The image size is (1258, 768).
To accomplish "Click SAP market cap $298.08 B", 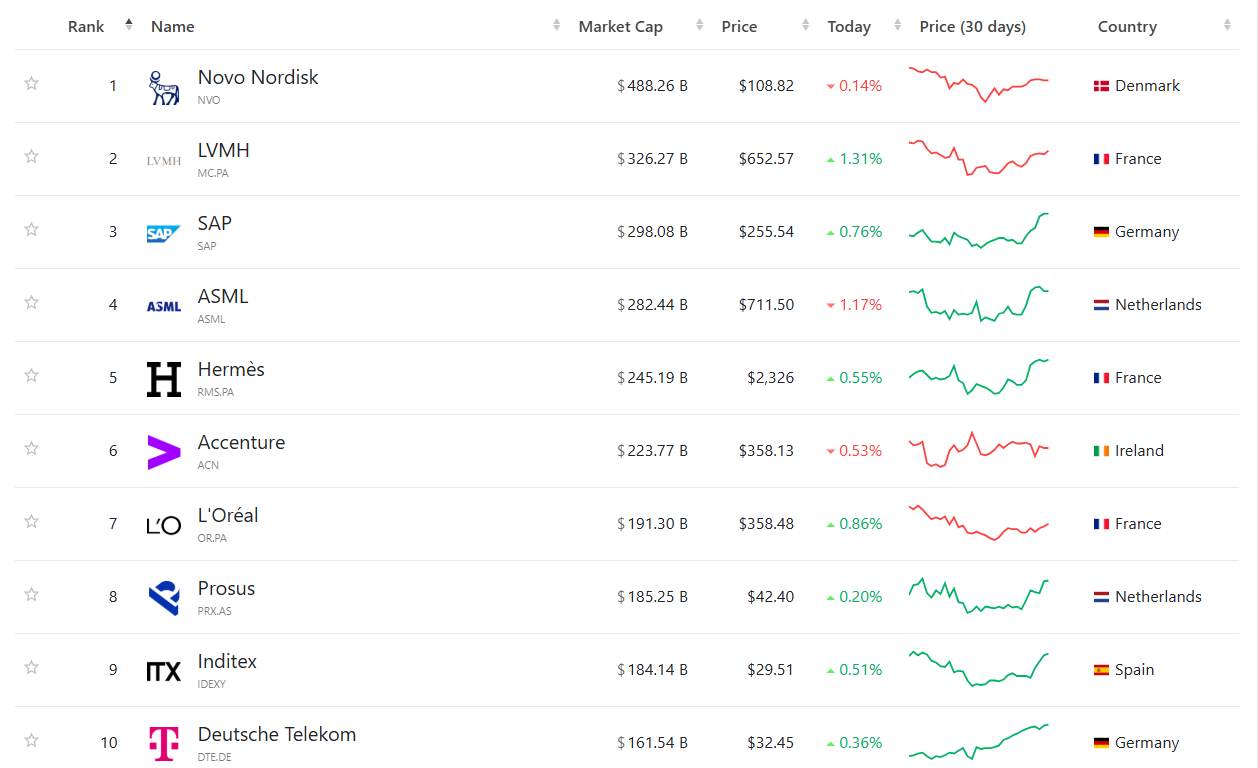I will (652, 232).
